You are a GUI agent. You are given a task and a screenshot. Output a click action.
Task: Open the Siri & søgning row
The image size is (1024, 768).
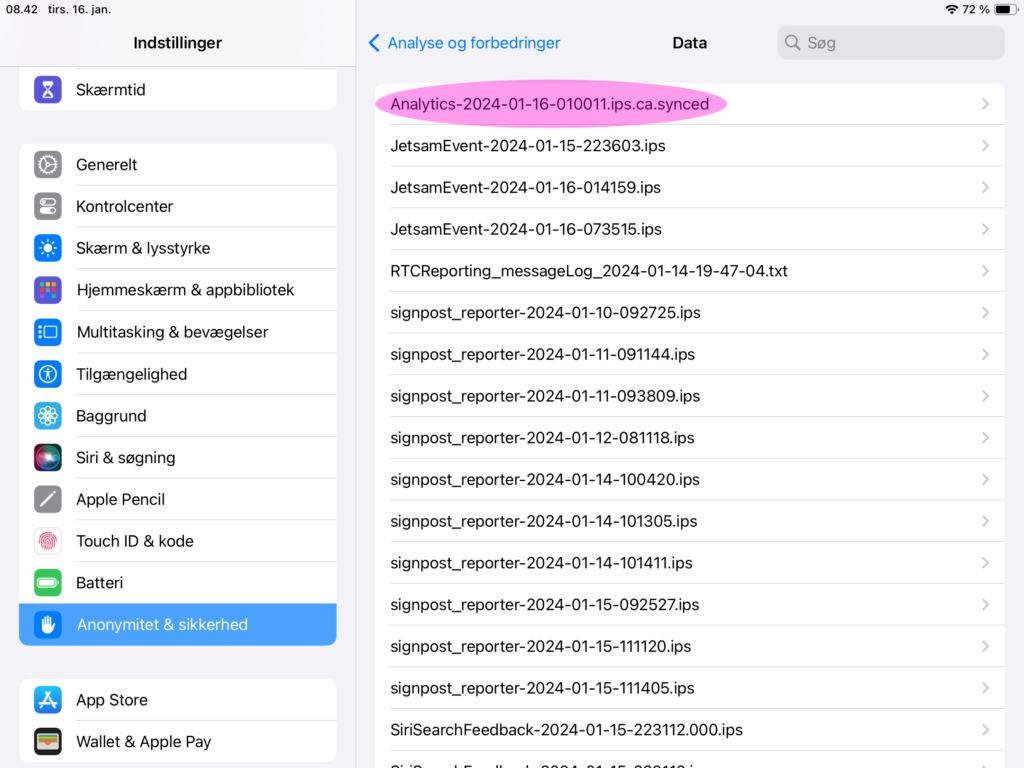[x=178, y=458]
